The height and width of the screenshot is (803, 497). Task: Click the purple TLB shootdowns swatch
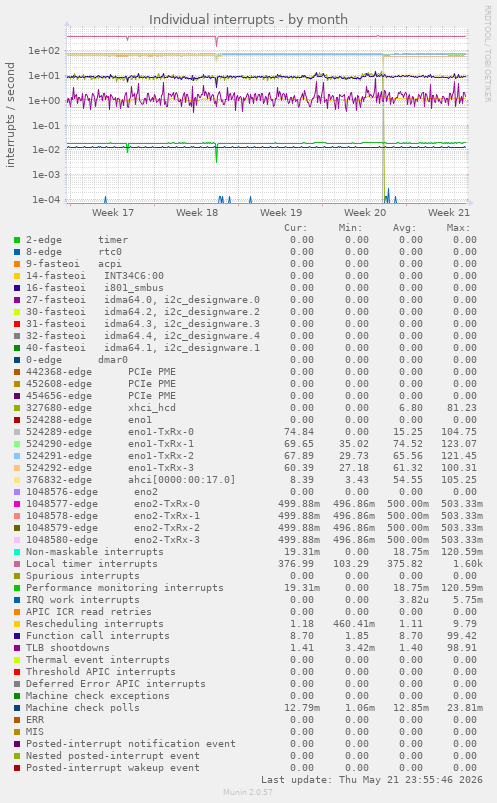pos(17,648)
